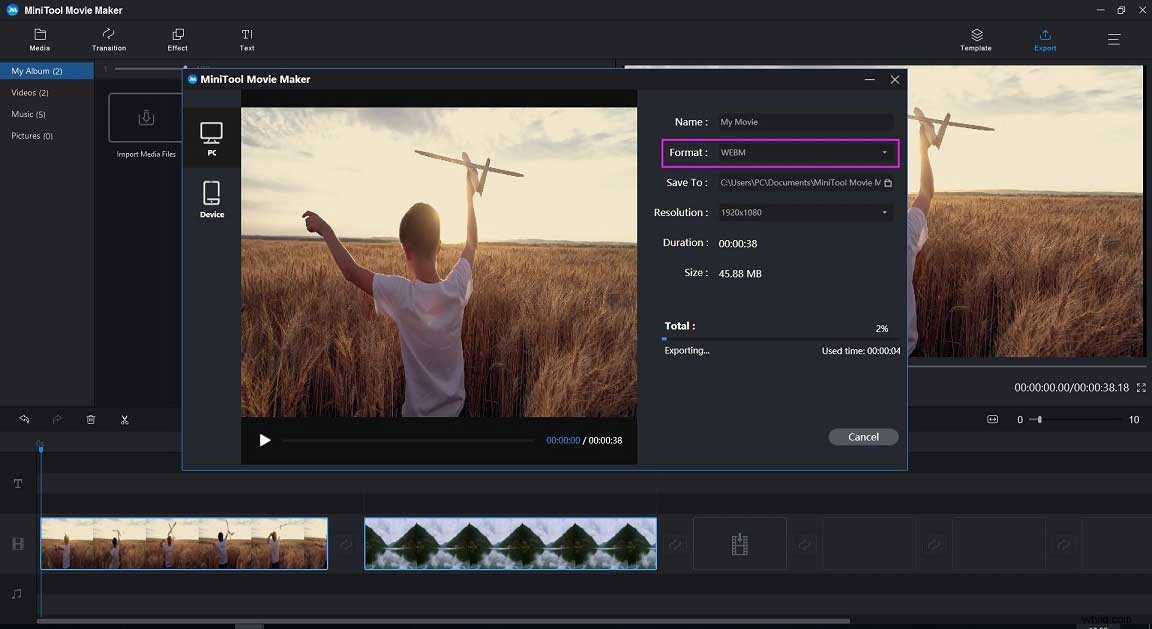The height and width of the screenshot is (629, 1152).
Task: Click the Undo arrow icon
Action: (x=24, y=419)
